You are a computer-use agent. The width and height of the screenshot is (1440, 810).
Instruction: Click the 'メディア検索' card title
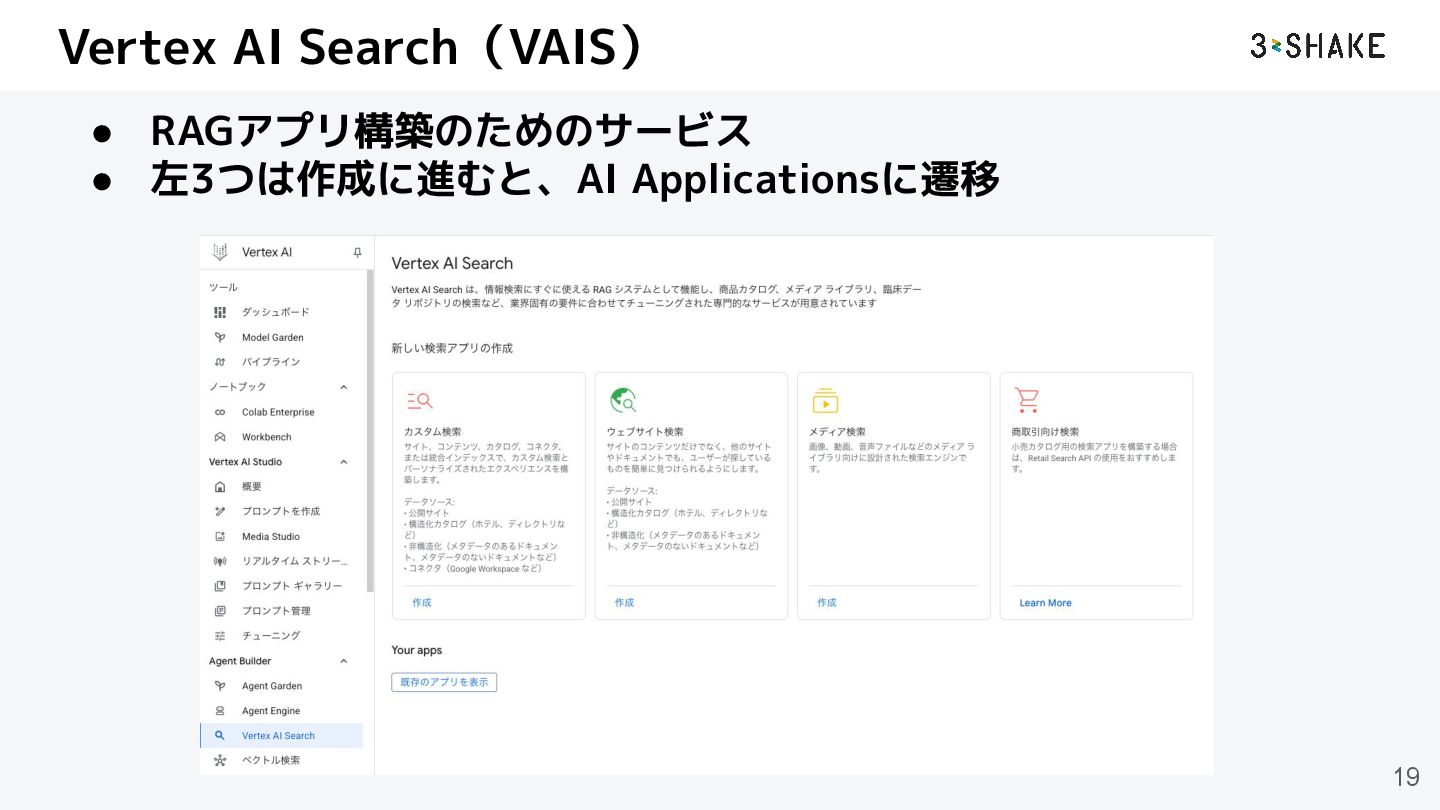(837, 432)
